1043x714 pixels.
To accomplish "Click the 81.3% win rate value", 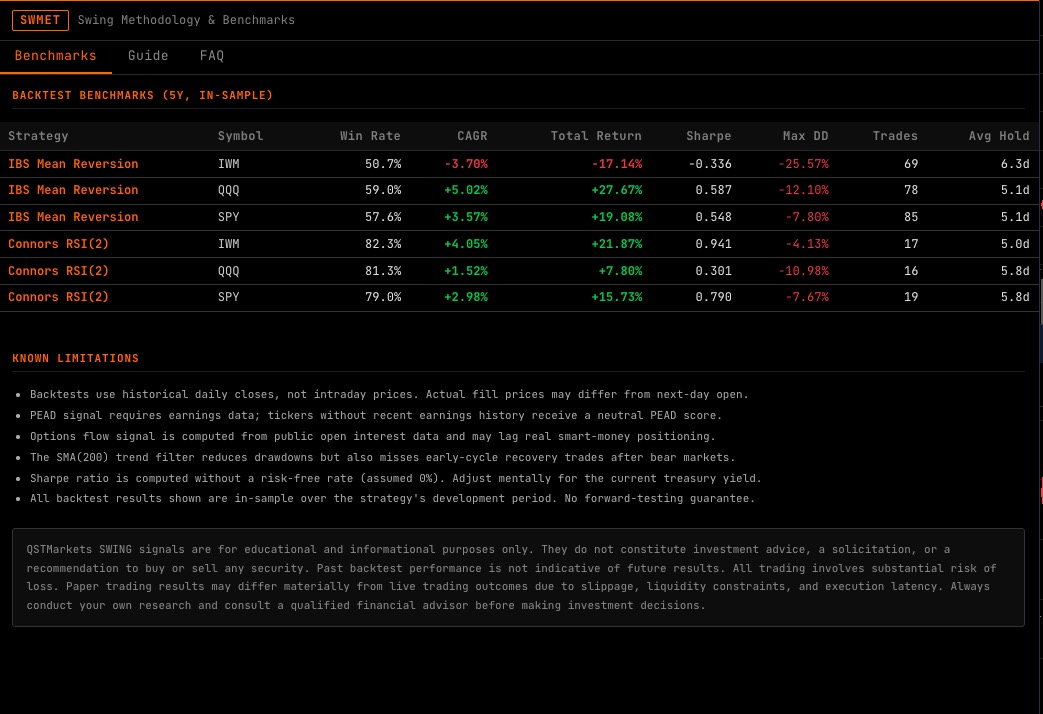I will [383, 271].
